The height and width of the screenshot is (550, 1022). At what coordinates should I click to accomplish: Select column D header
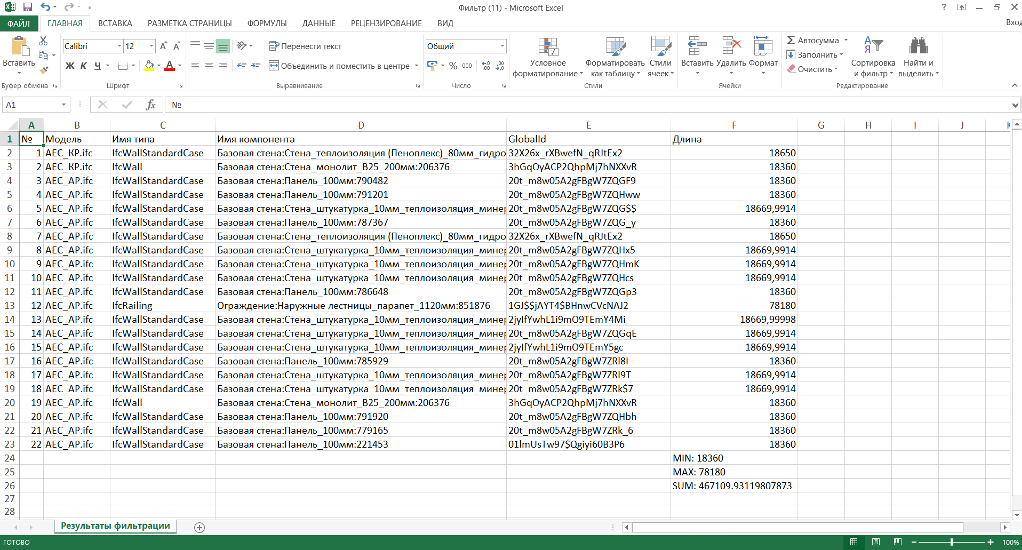pyautogui.click(x=360, y=125)
